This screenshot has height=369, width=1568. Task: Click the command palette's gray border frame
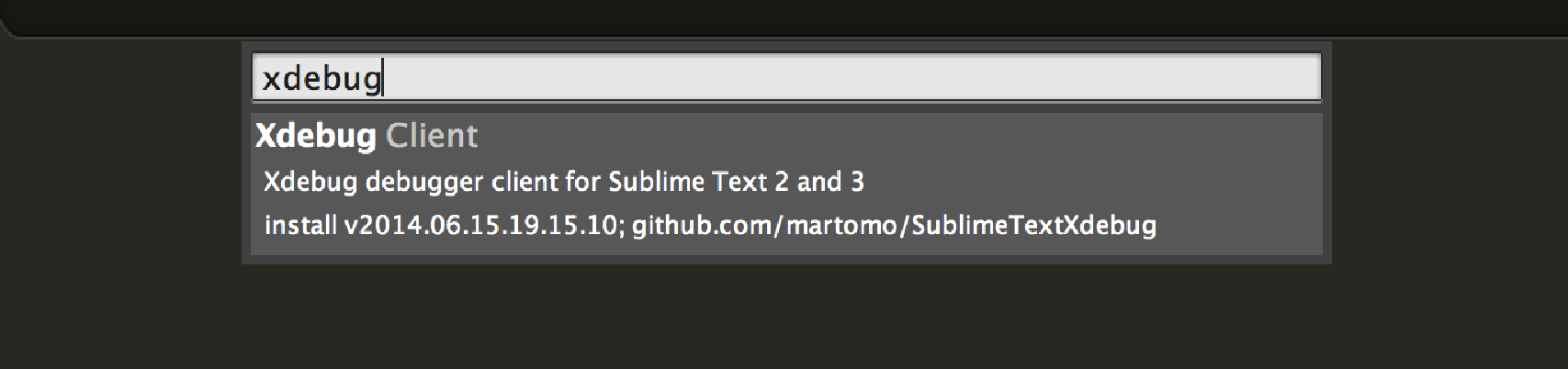tap(786, 260)
